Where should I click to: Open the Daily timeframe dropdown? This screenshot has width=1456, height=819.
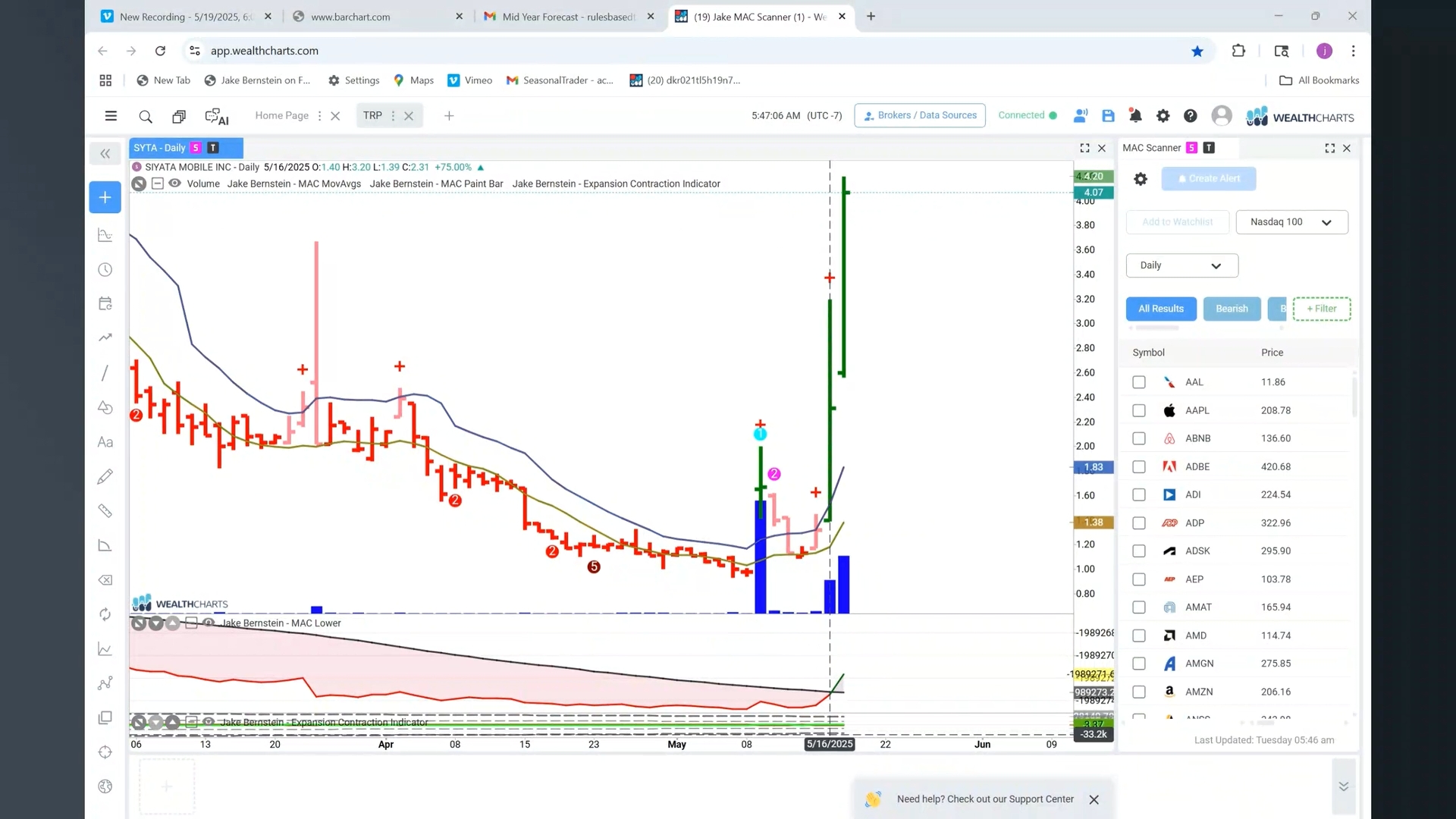pos(1181,265)
